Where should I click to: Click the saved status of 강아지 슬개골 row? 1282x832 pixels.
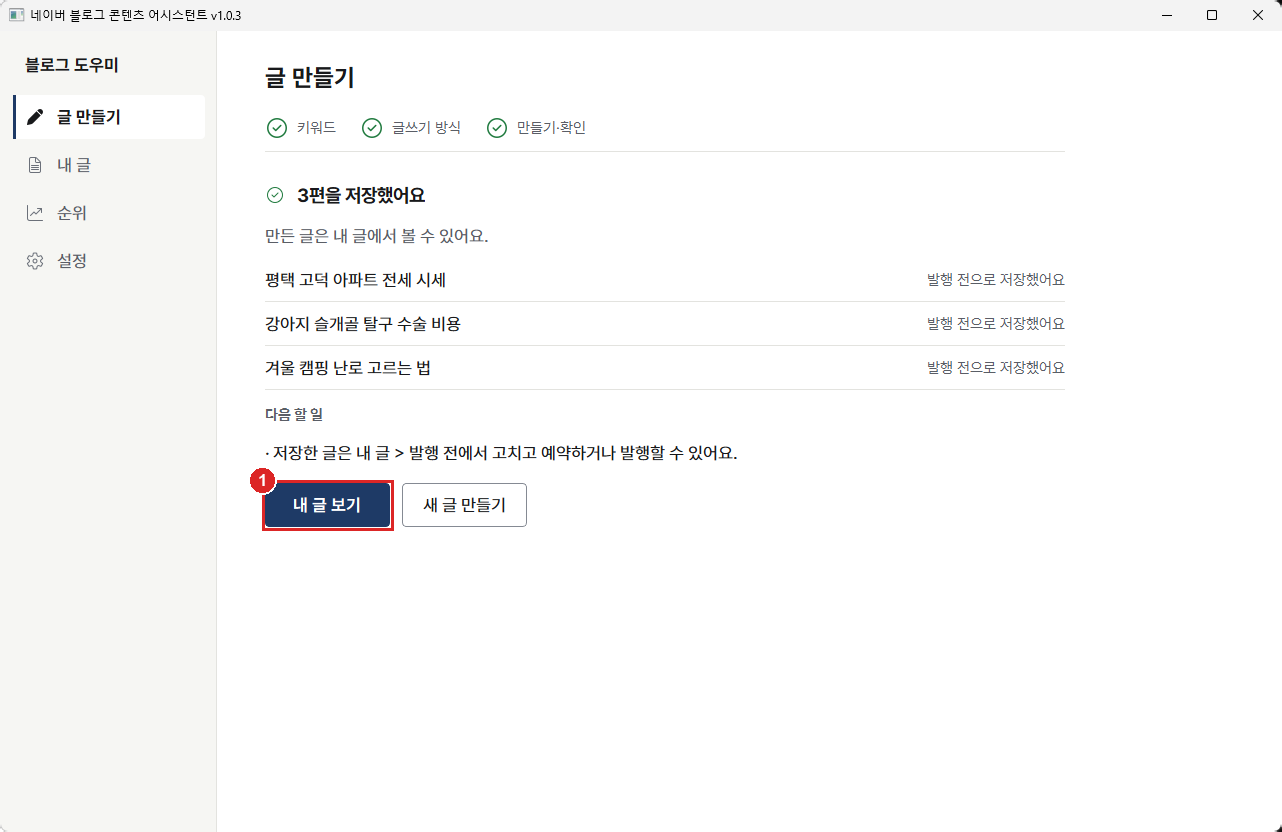(996, 324)
